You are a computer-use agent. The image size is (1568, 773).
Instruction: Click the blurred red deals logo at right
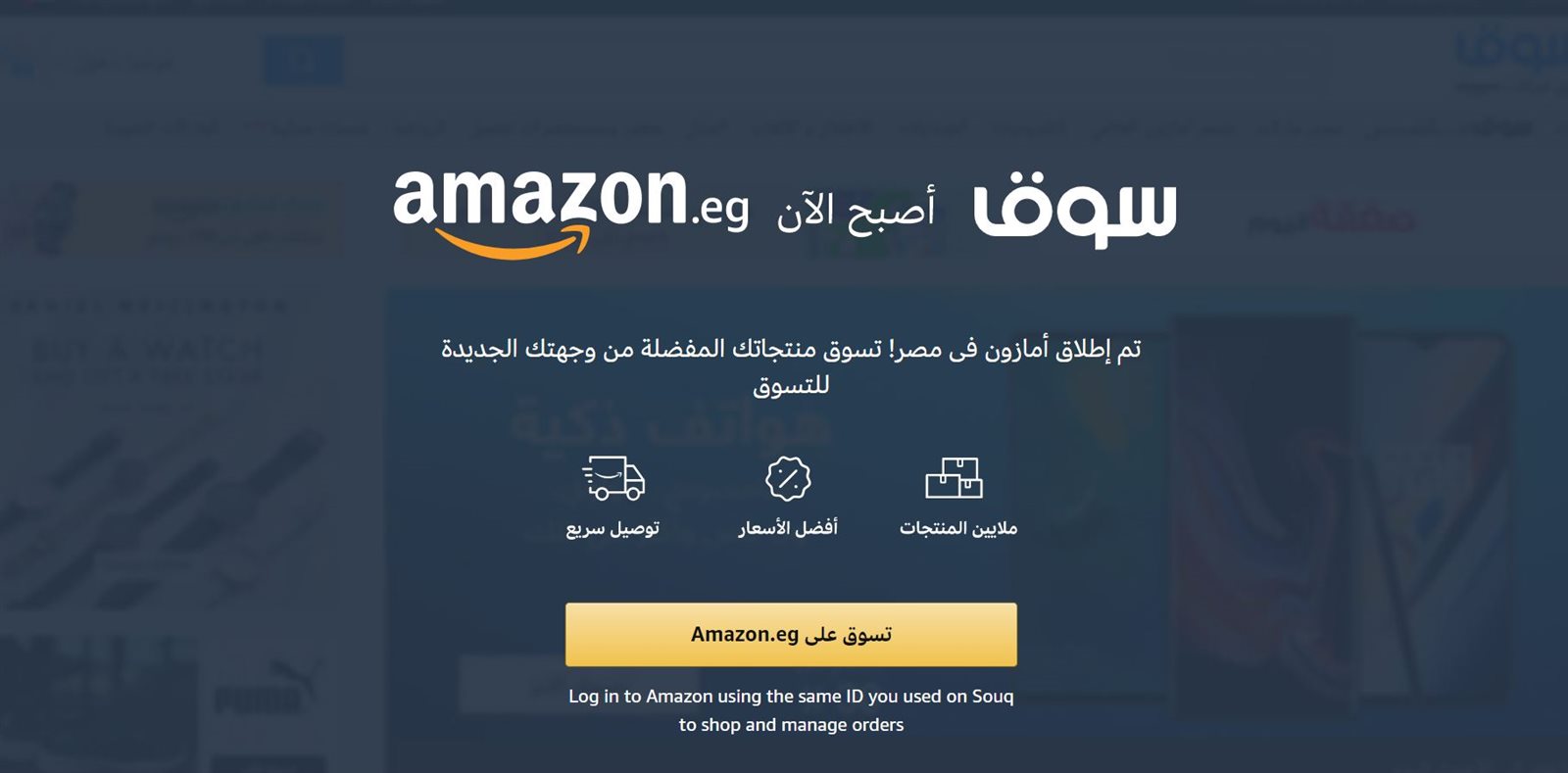point(1331,219)
